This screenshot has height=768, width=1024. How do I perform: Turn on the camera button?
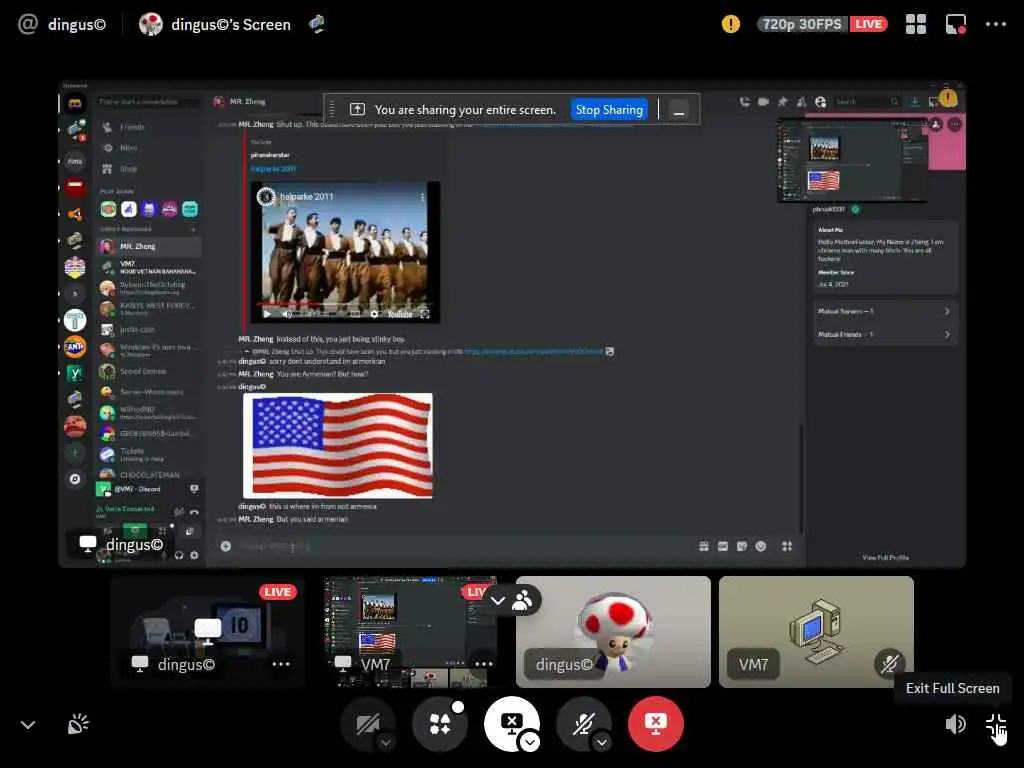[x=368, y=724]
